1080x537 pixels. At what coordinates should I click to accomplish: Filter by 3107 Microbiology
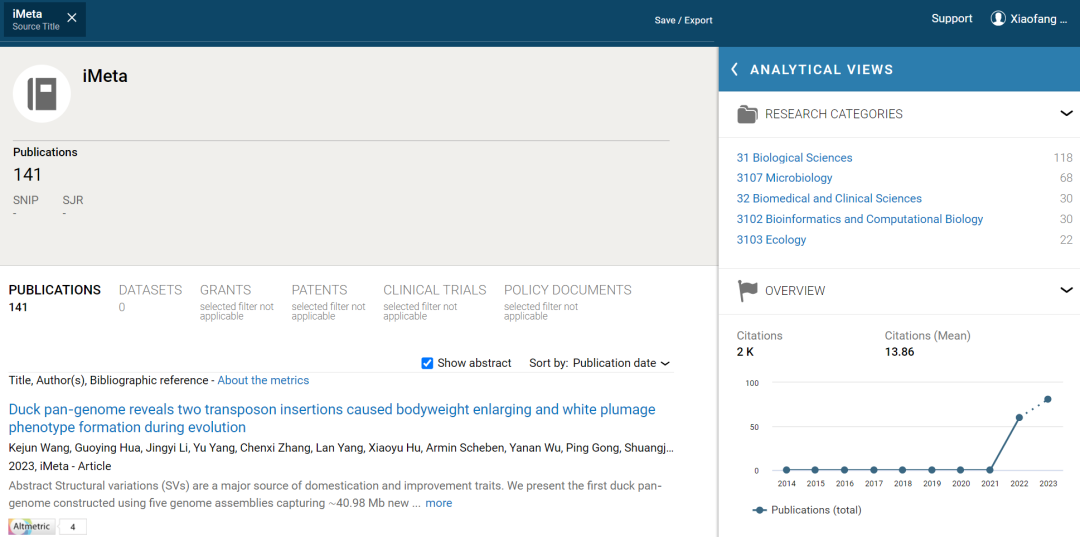click(785, 178)
